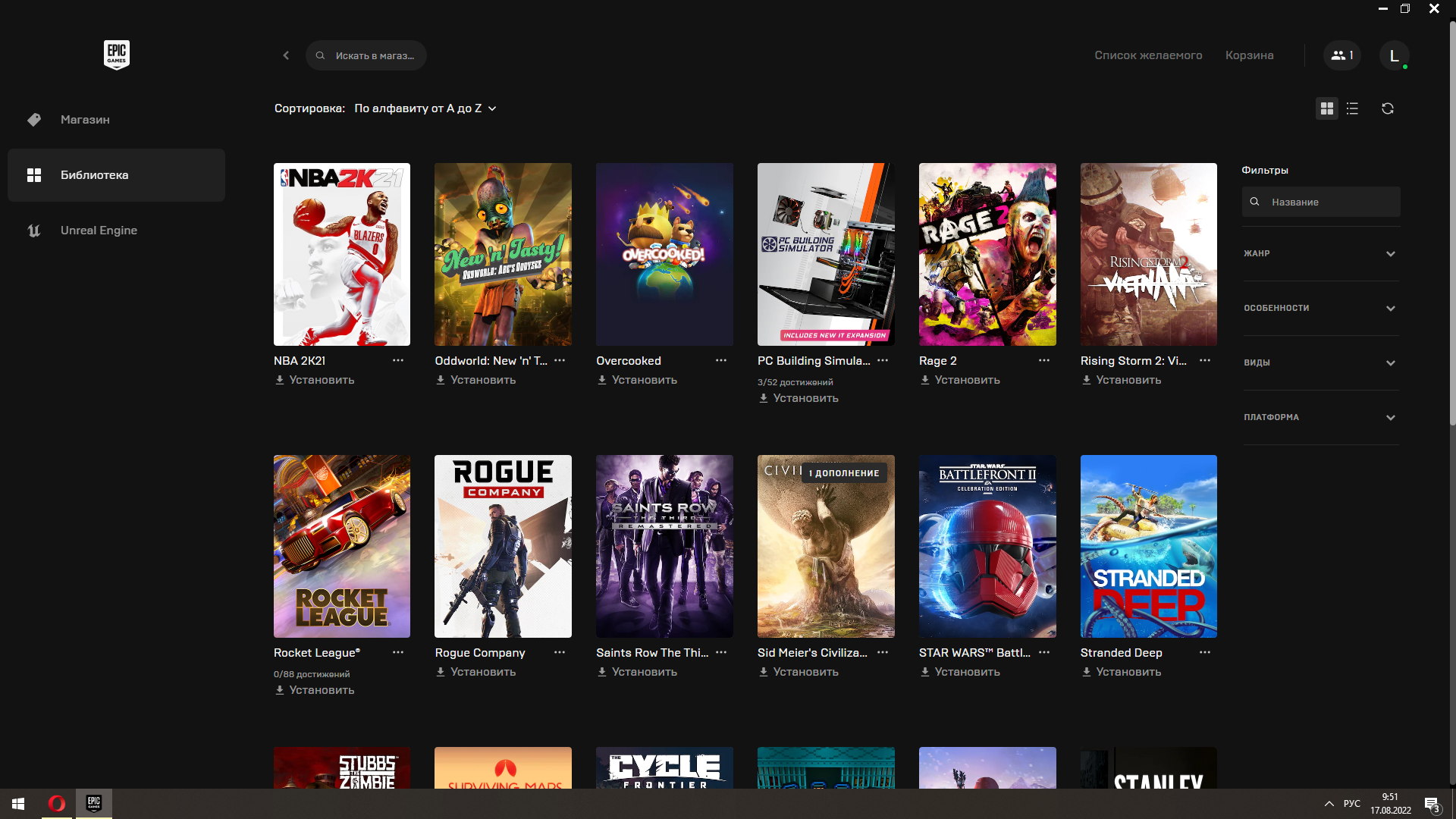Open the Rage 2 three-dot menu
Image resolution: width=1456 pixels, height=819 pixels.
tap(1044, 360)
